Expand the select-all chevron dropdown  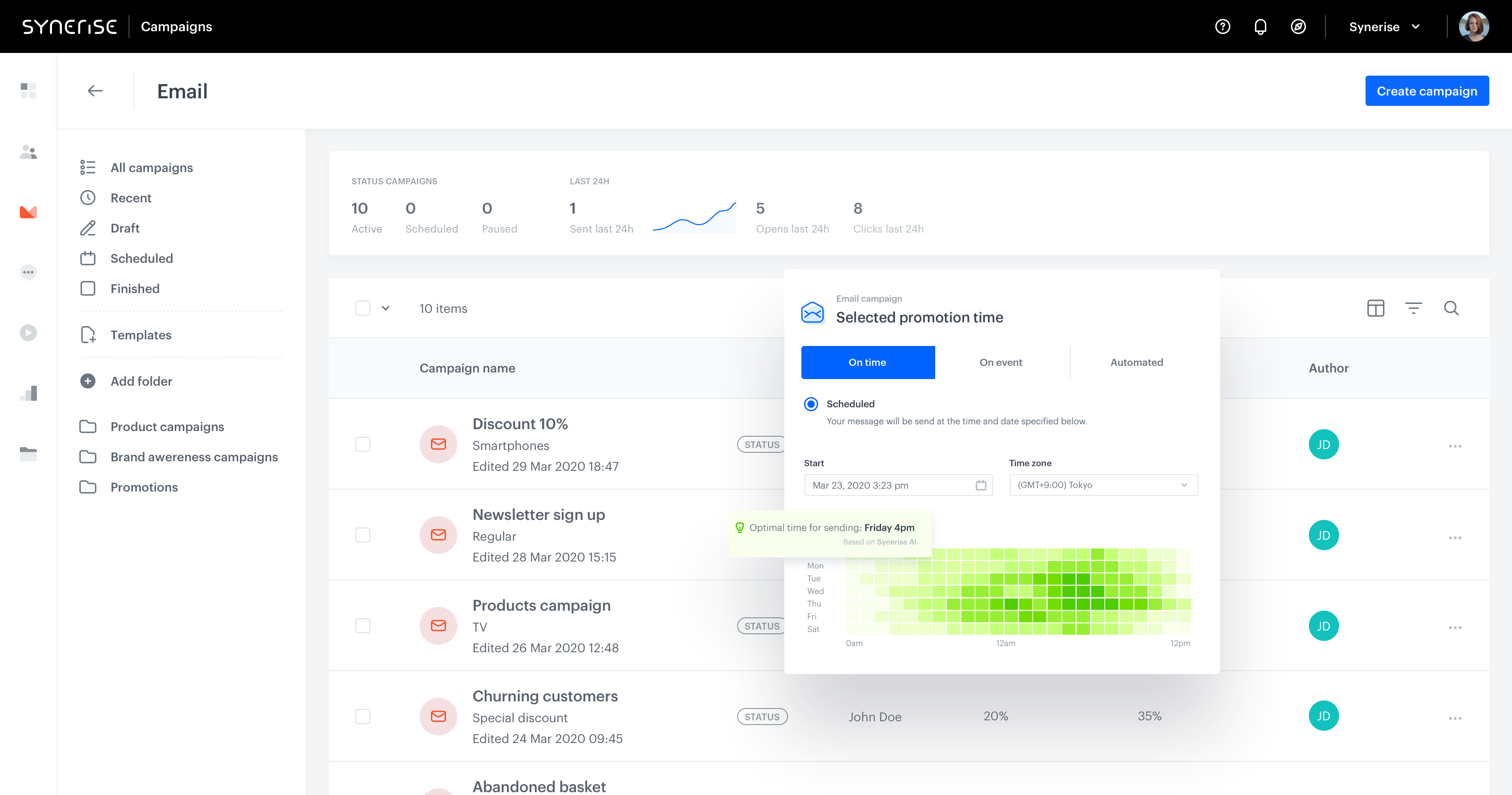[386, 308]
